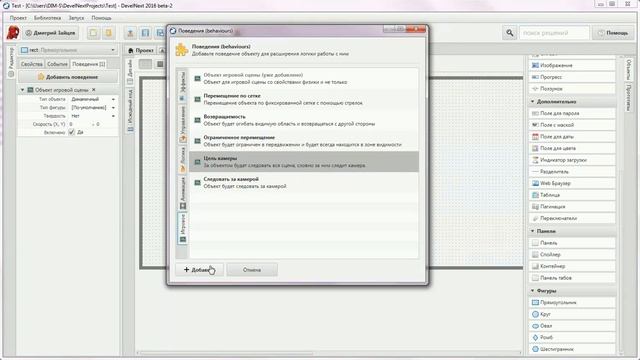Select the Контейнер component
This screenshot has width=640, height=360.
tap(572, 266)
